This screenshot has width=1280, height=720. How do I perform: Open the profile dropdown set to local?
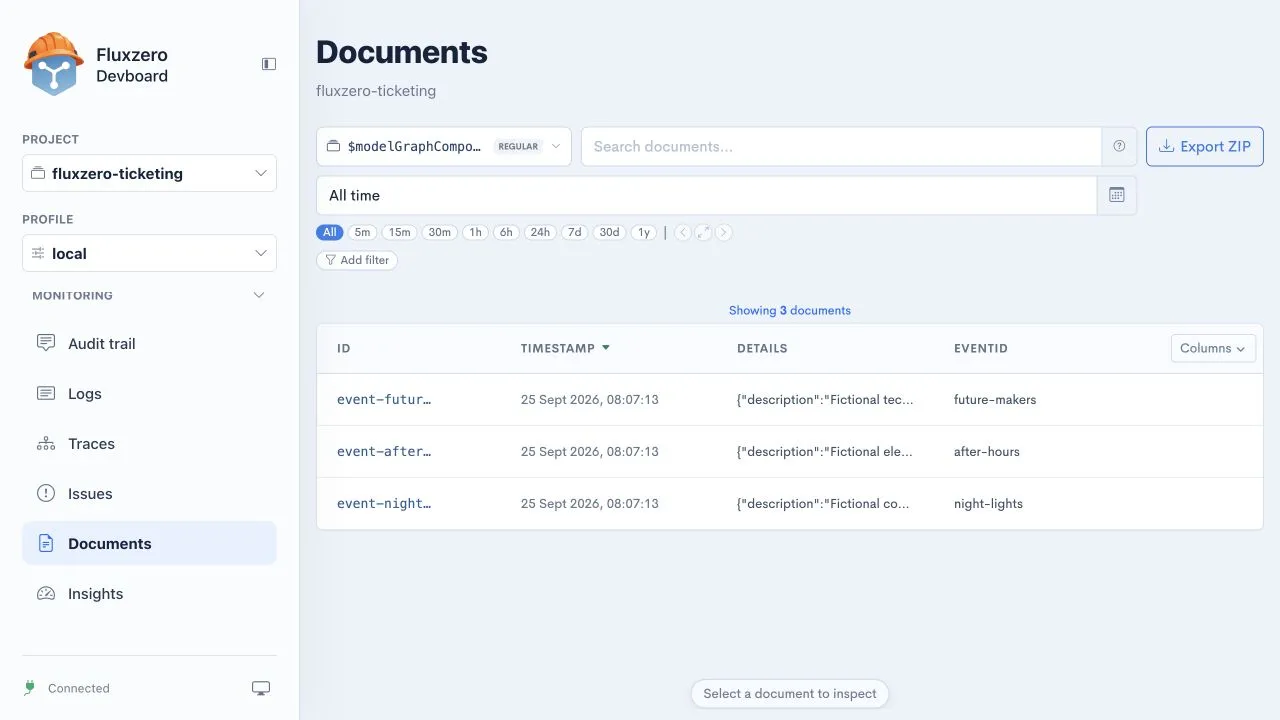coord(149,253)
